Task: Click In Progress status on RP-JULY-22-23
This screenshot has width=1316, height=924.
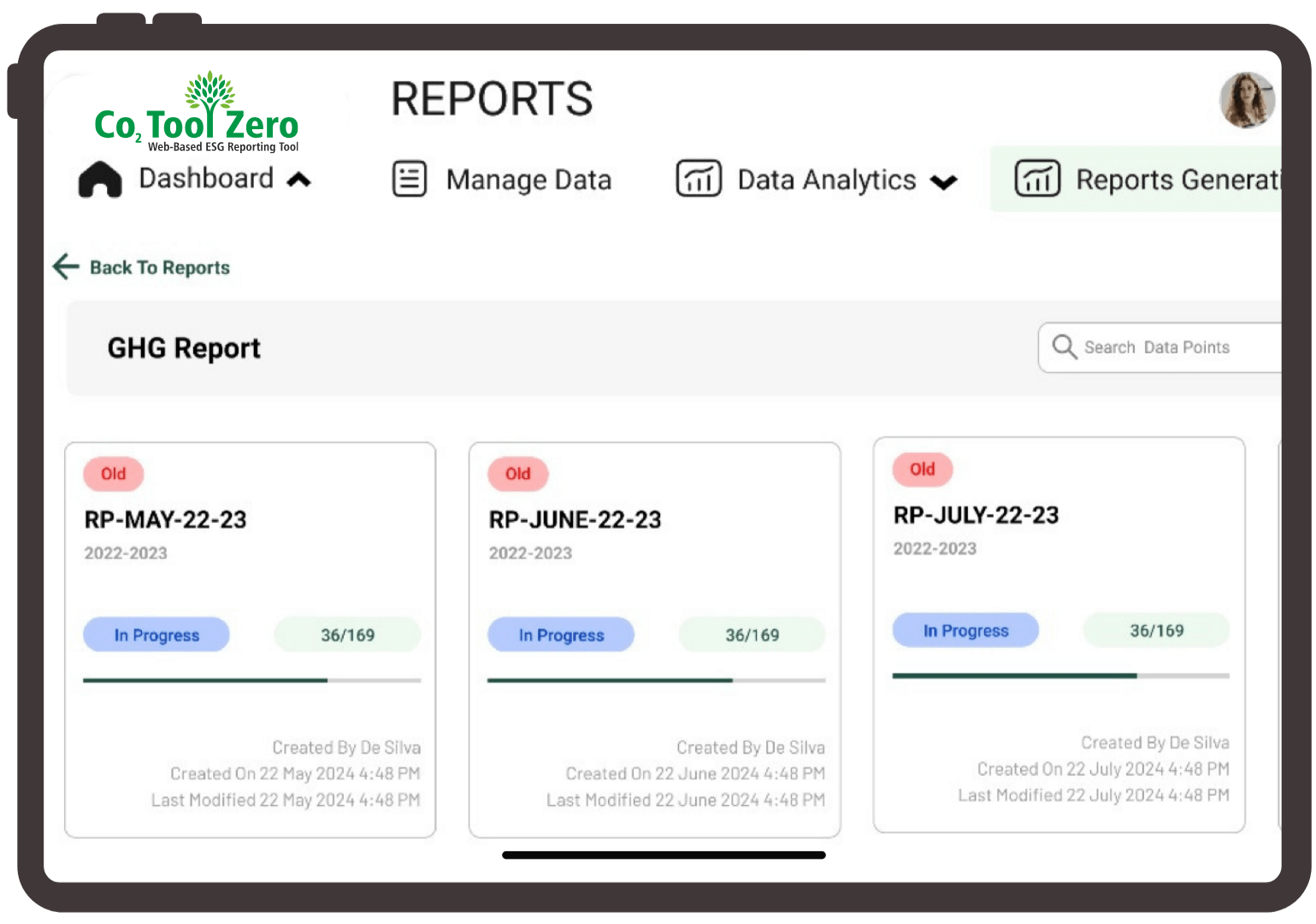Action: point(966,631)
